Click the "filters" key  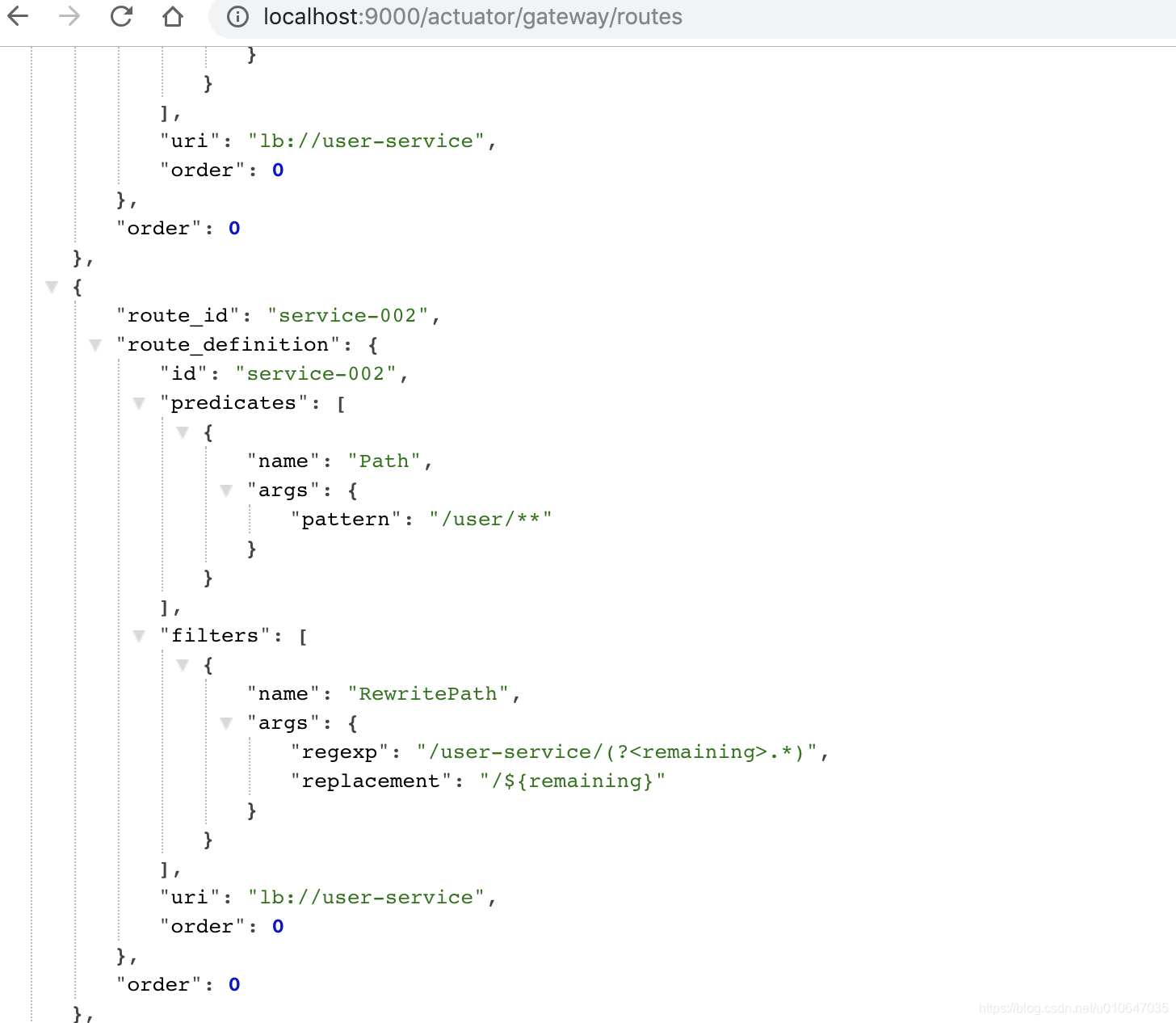click(x=215, y=635)
